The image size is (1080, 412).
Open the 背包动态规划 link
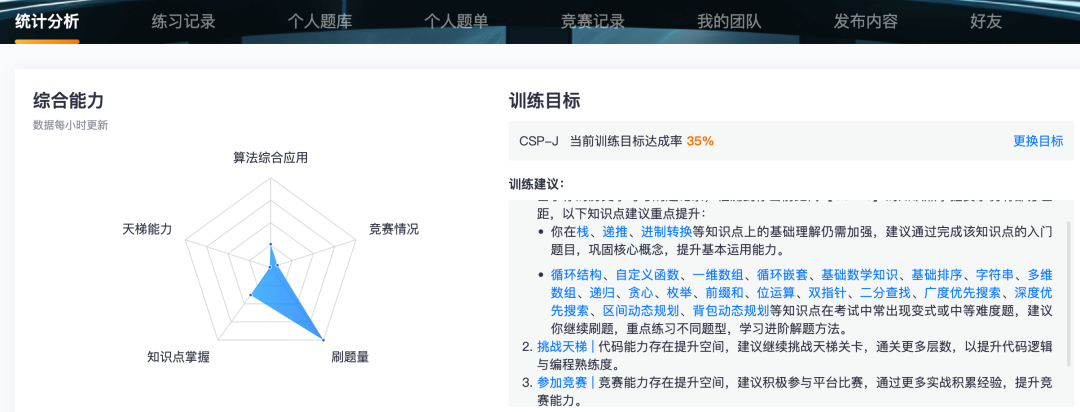(x=731, y=310)
